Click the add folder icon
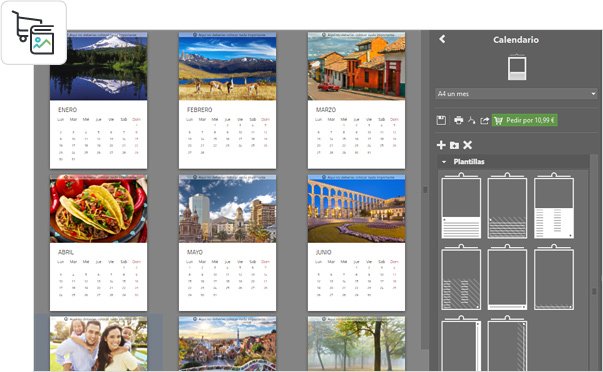 (454, 145)
